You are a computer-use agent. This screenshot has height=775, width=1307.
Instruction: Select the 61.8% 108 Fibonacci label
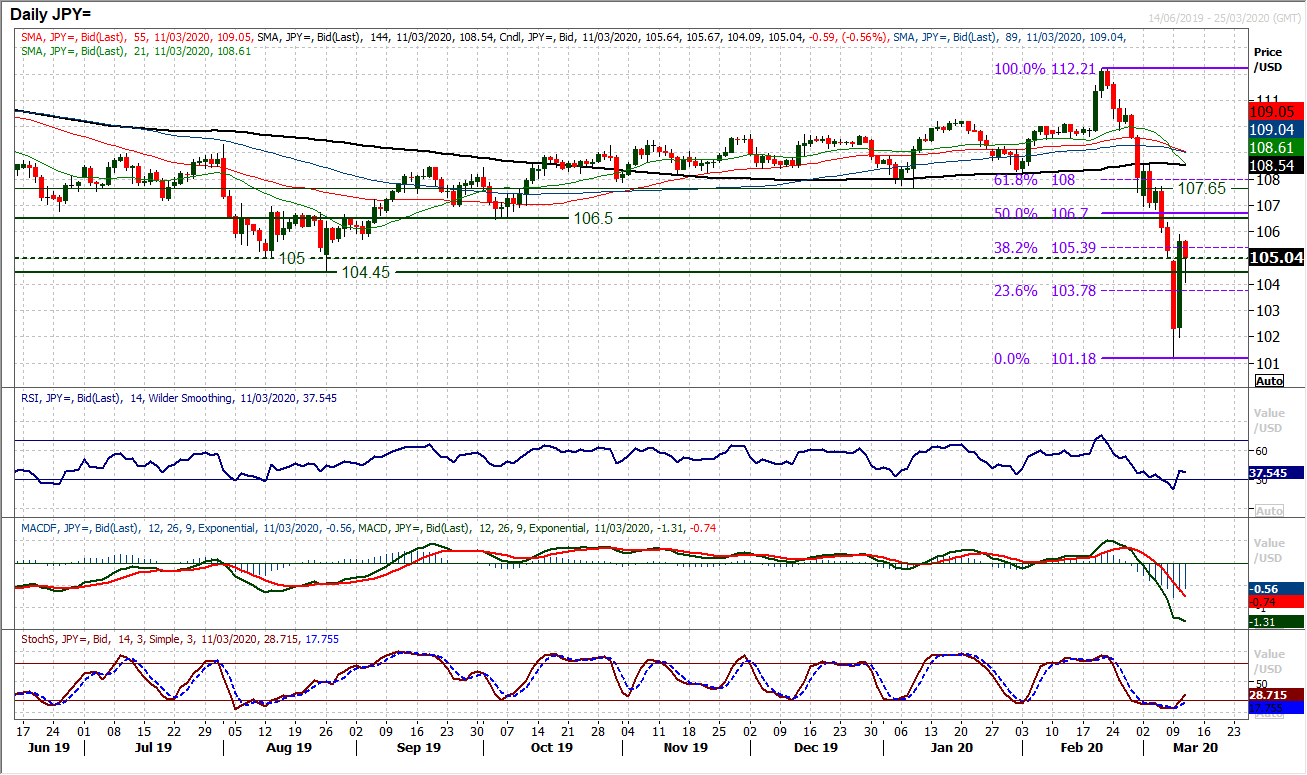coord(1033,180)
